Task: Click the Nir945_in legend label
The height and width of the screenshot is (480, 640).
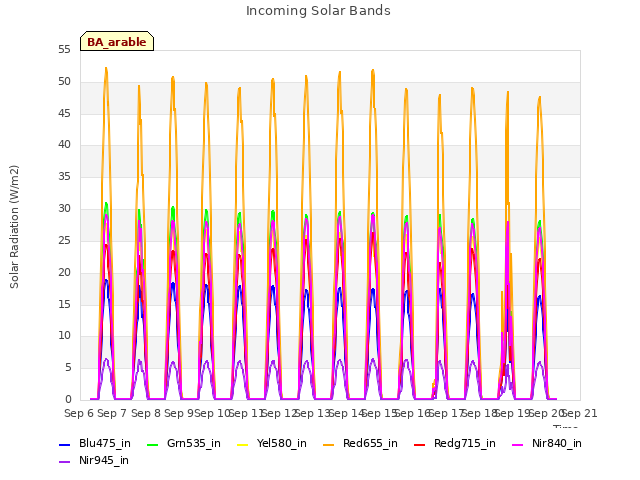Action: [x=104, y=460]
